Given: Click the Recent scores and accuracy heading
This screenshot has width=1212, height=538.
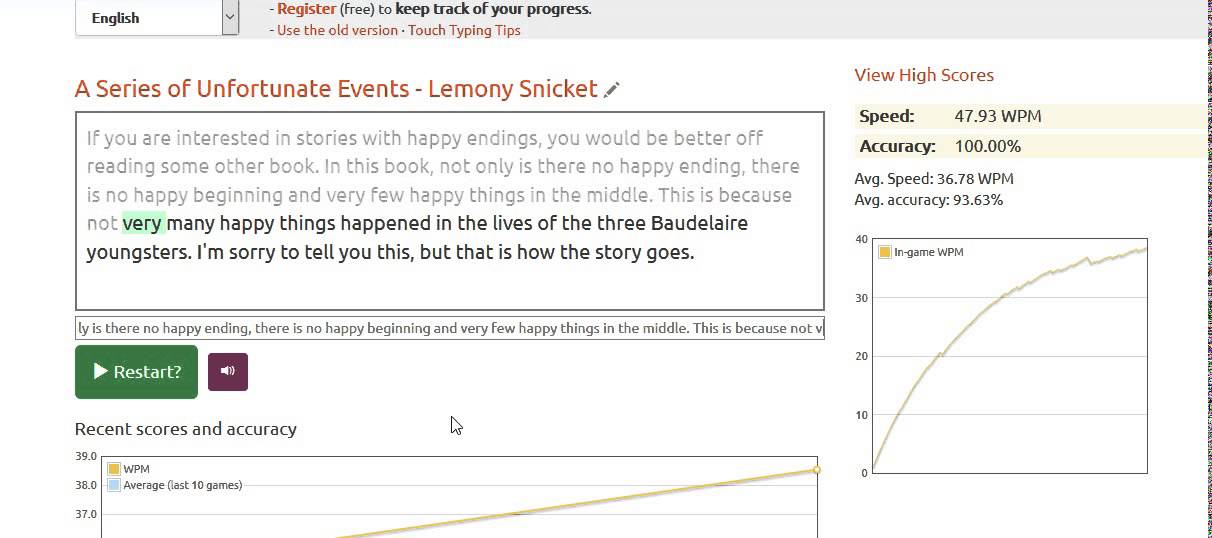Looking at the screenshot, I should (186, 429).
